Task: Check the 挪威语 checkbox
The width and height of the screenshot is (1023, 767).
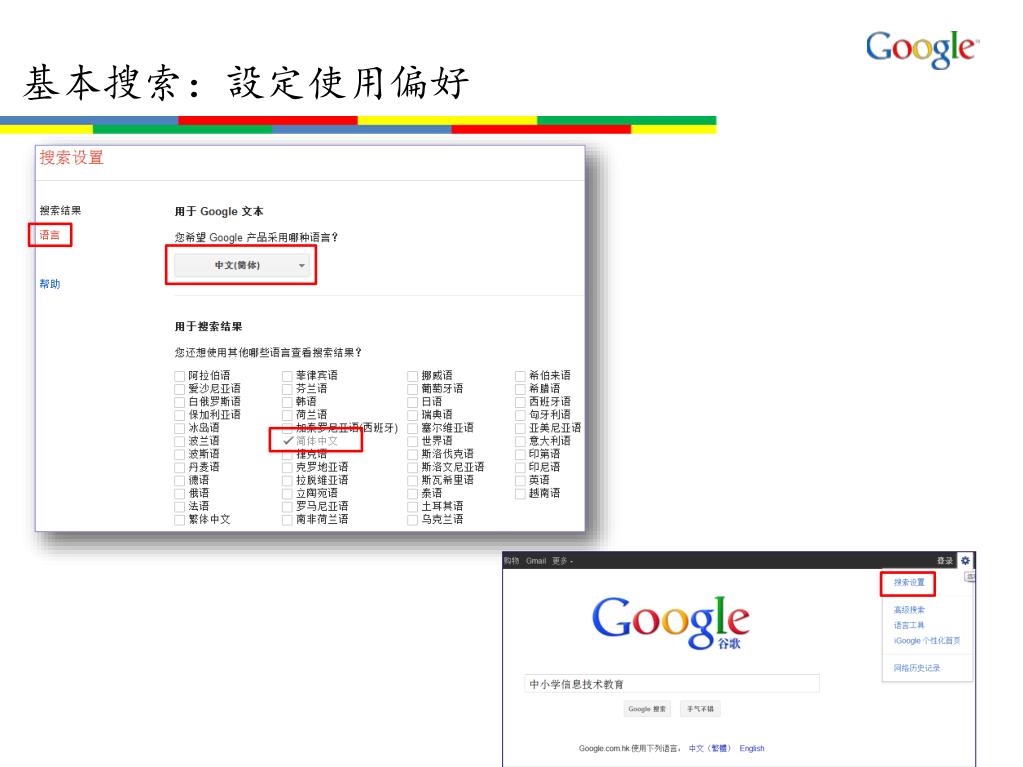Action: (x=412, y=376)
